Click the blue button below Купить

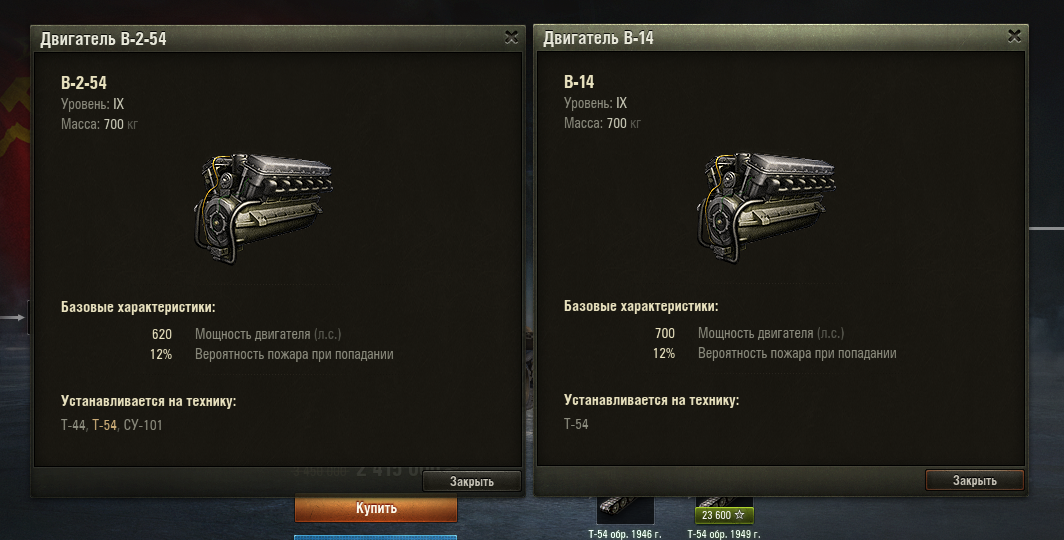point(376,537)
